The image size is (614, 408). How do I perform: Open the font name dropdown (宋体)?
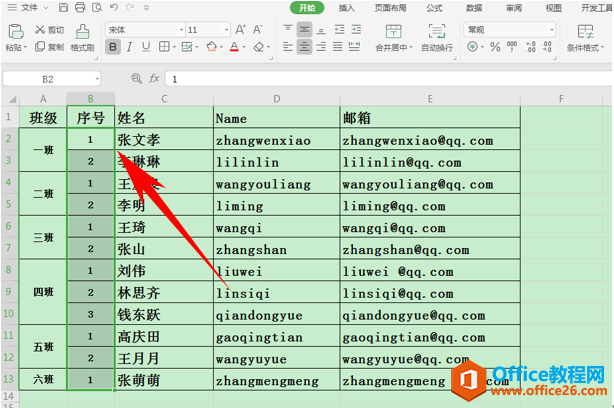pyautogui.click(x=181, y=30)
